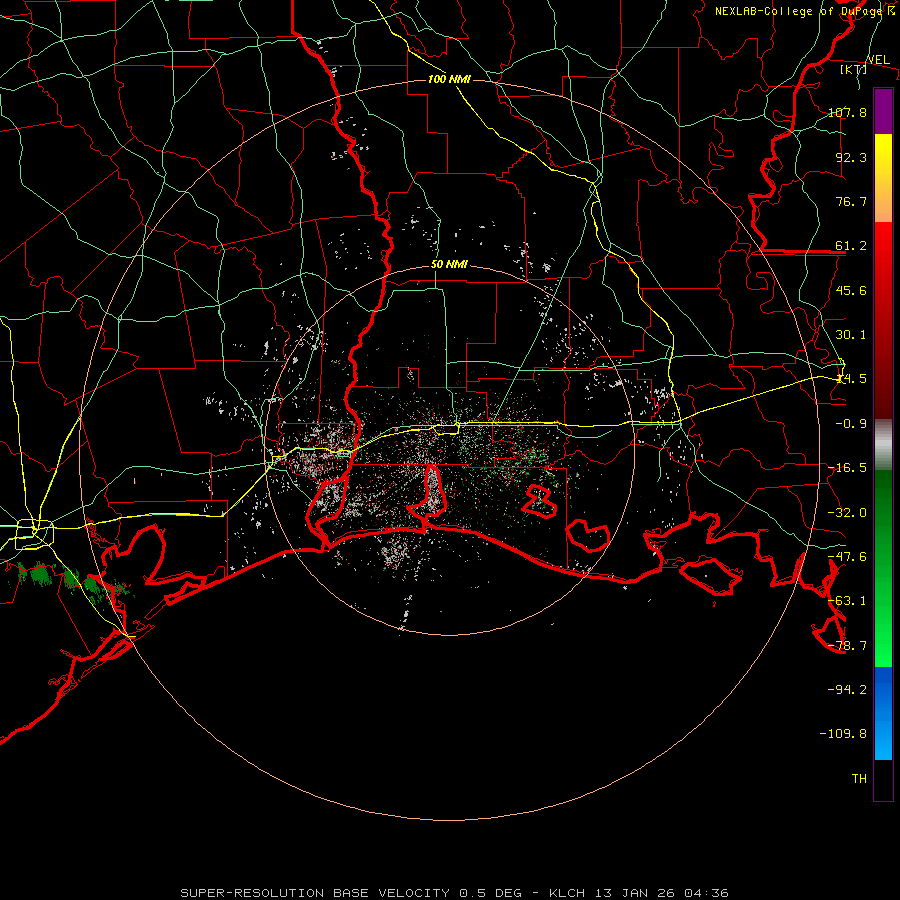Click the -47.6 velocity scale value
This screenshot has width=900, height=900.
847,557
